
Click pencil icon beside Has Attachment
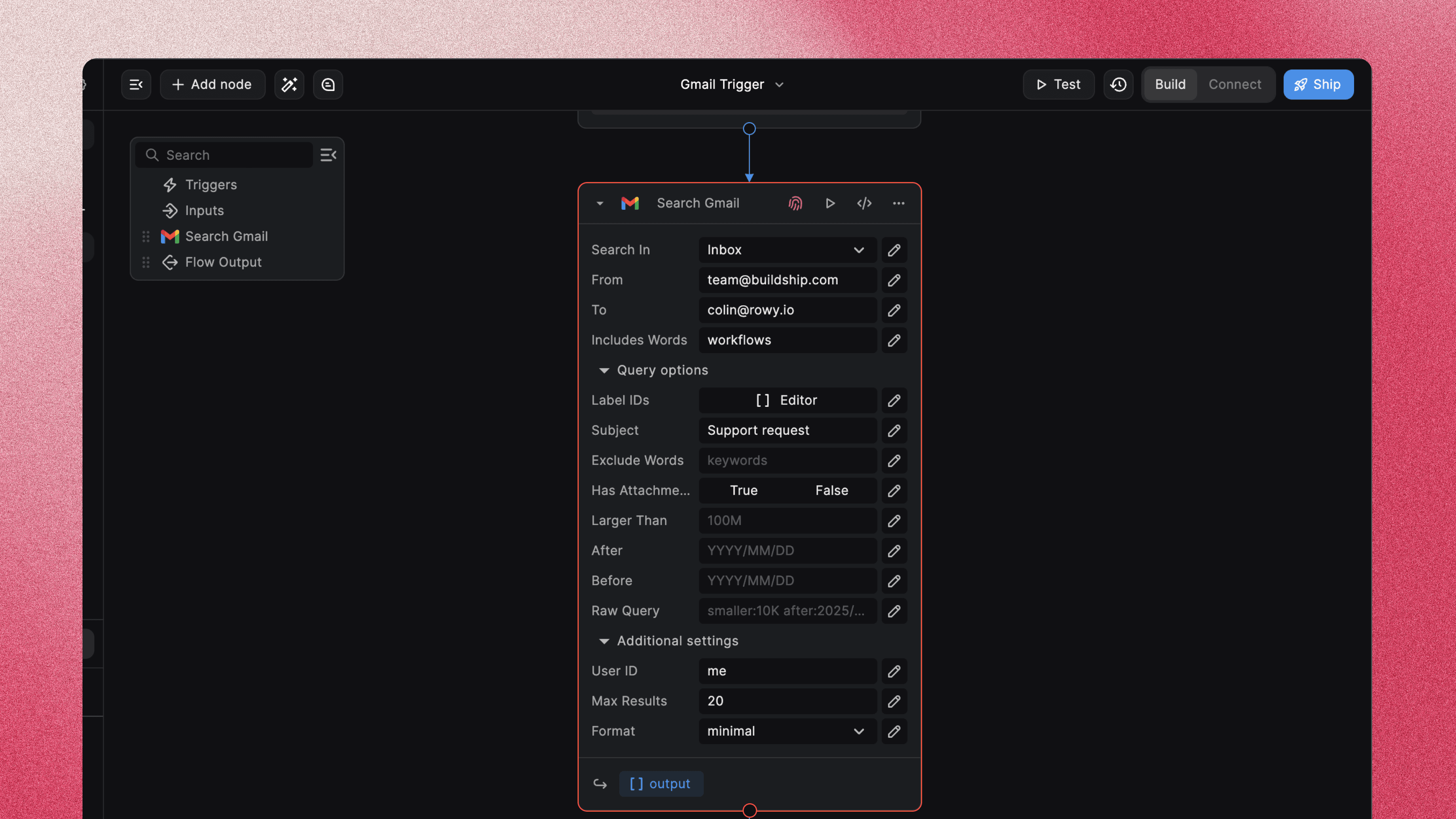[894, 491]
